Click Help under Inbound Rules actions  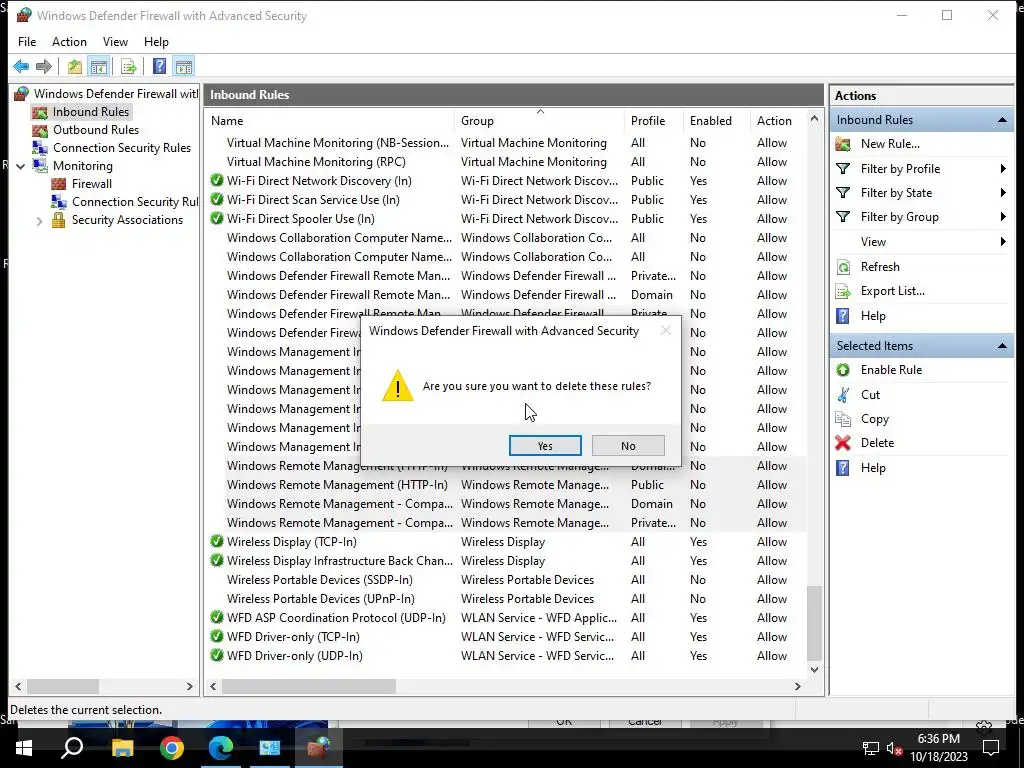(872, 316)
